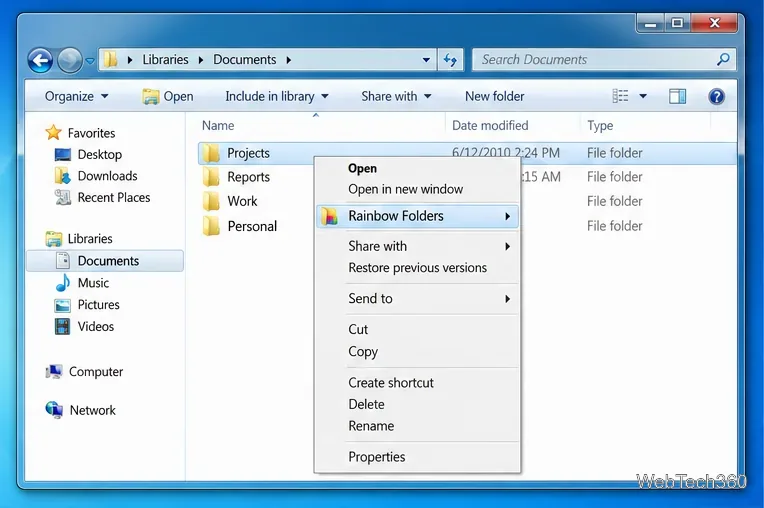764x508 pixels.
Task: Choose Open in the context menu
Action: [363, 168]
